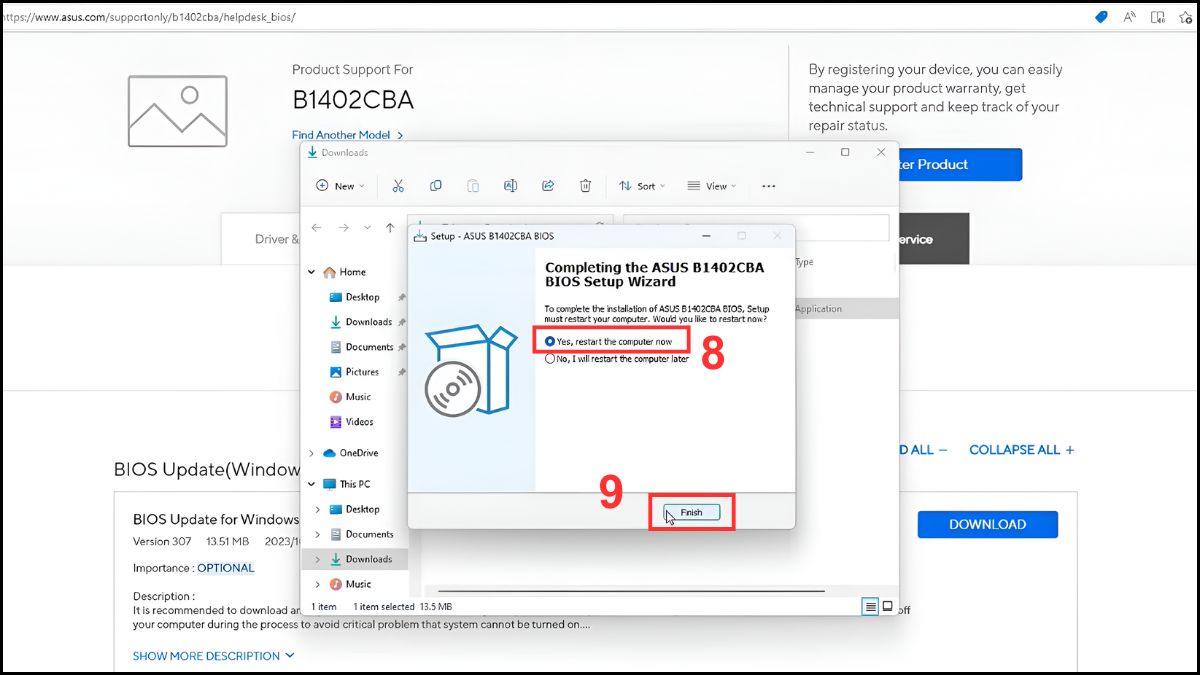
Task: Click the blue DOWNLOAD button on ASUS page
Action: (987, 524)
